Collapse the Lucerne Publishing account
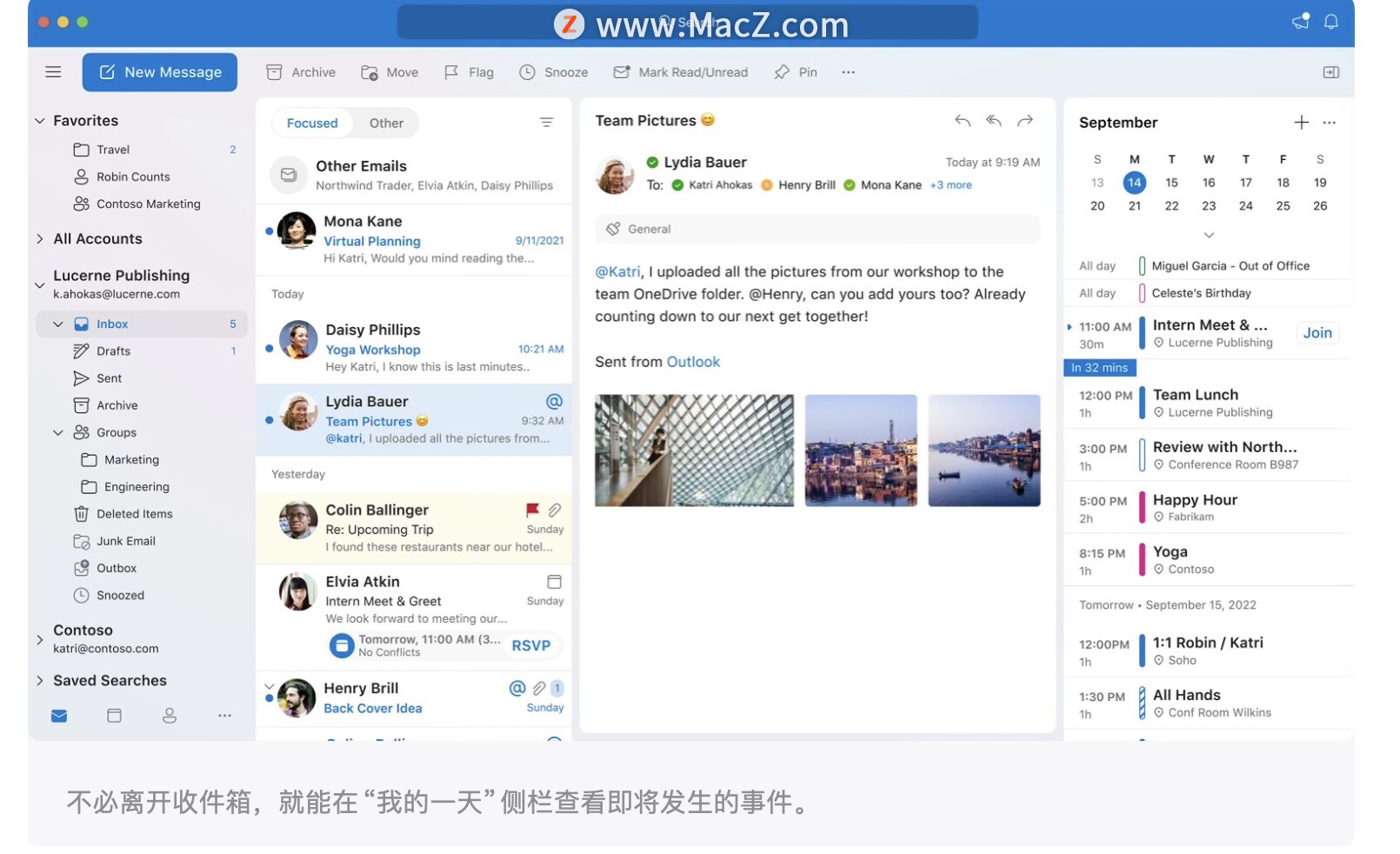Viewport: 1400px width, 854px height. coord(39,284)
